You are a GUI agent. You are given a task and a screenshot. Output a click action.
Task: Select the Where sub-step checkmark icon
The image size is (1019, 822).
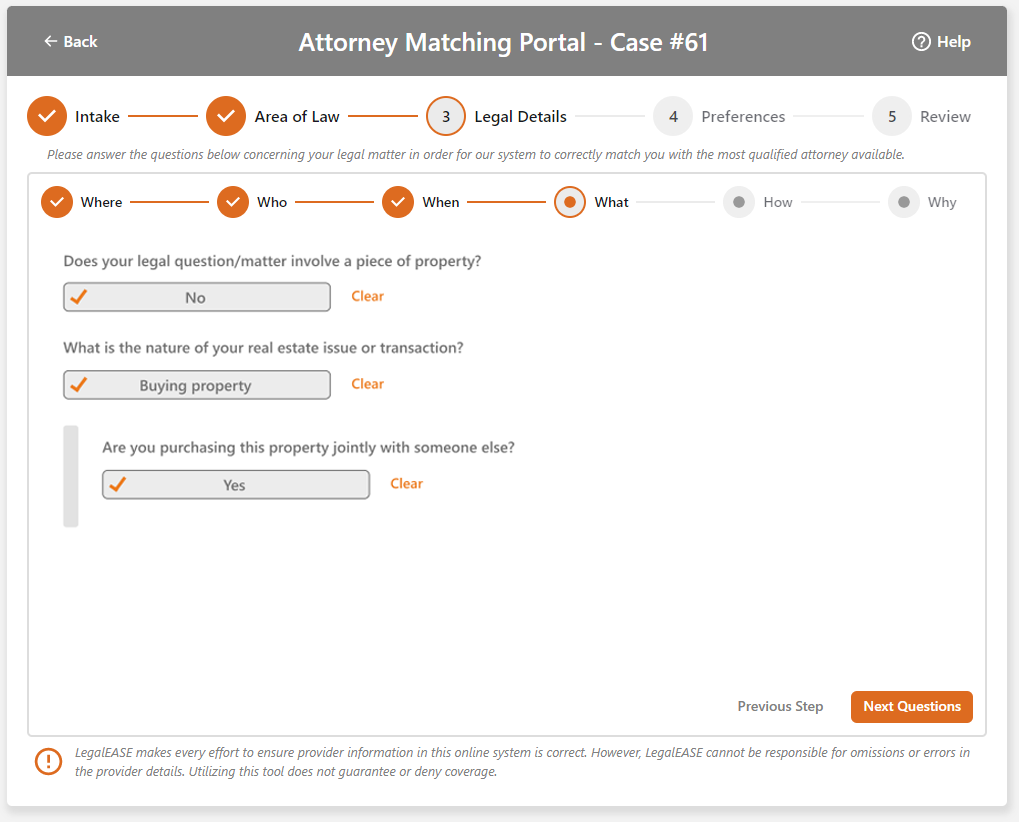point(57,202)
